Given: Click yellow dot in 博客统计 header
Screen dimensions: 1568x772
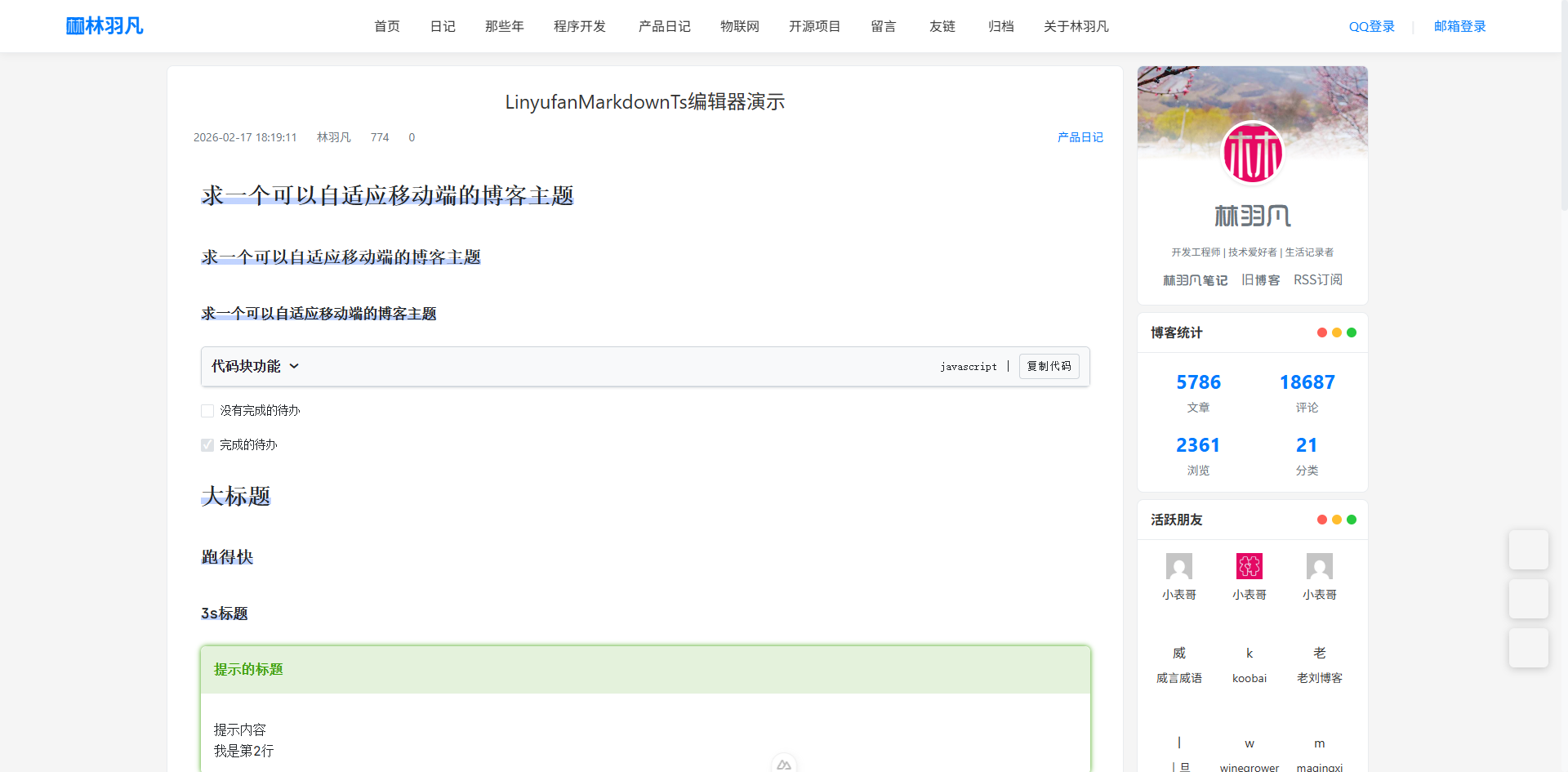Looking at the screenshot, I should [1337, 332].
